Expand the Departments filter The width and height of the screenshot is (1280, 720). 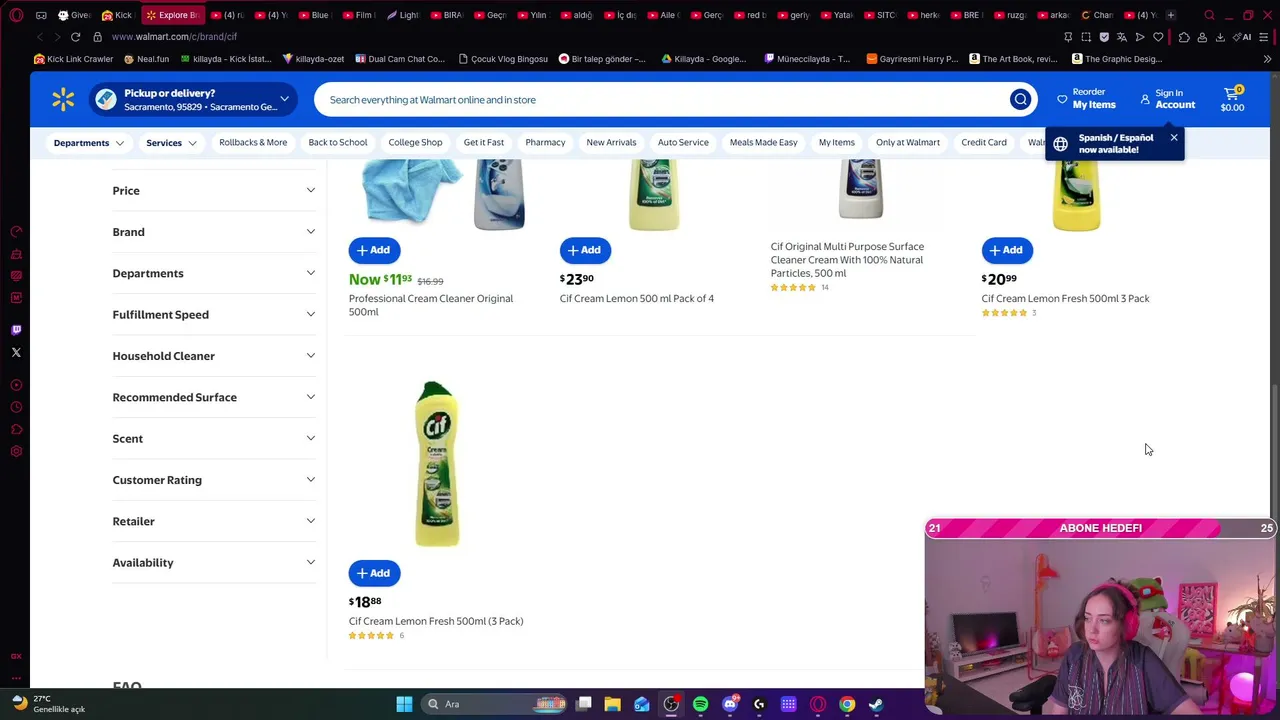(214, 273)
